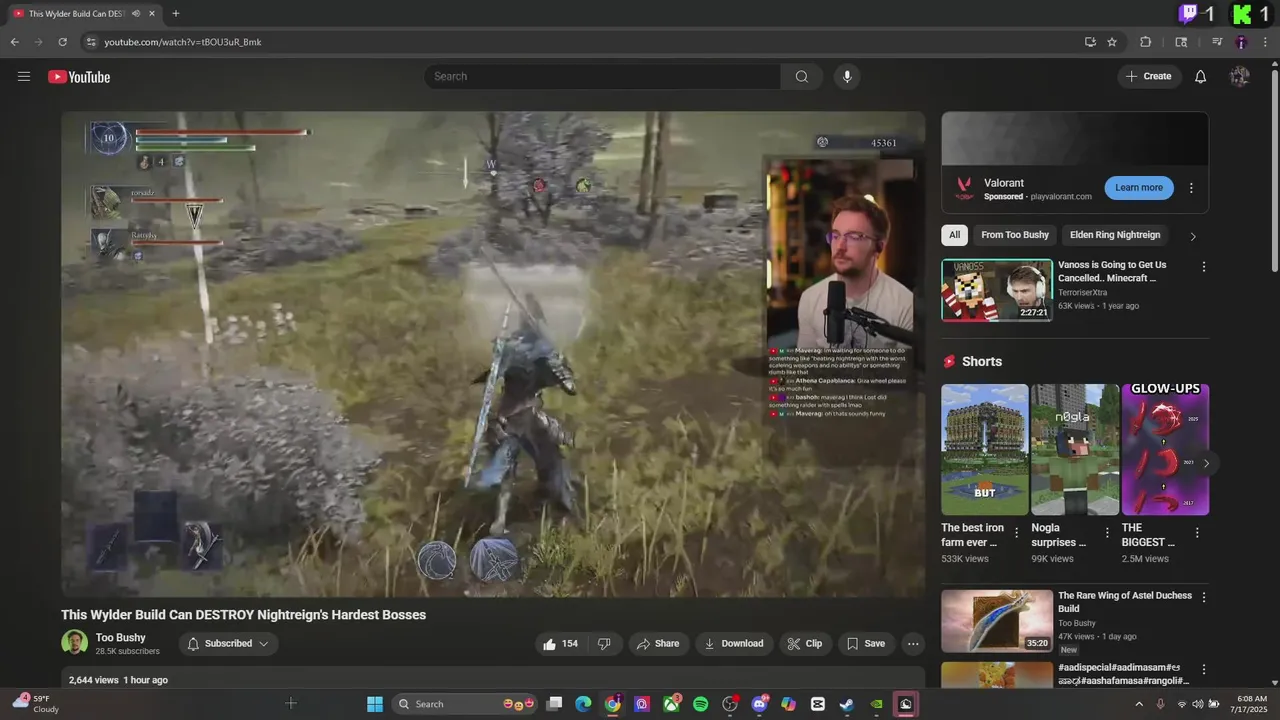The image size is (1280, 720).
Task: Select Elden Ring Nightreign chip
Action: 1115,235
